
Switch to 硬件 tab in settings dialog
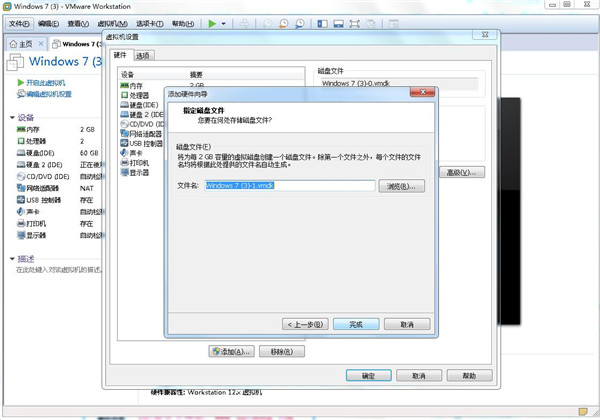(121, 55)
